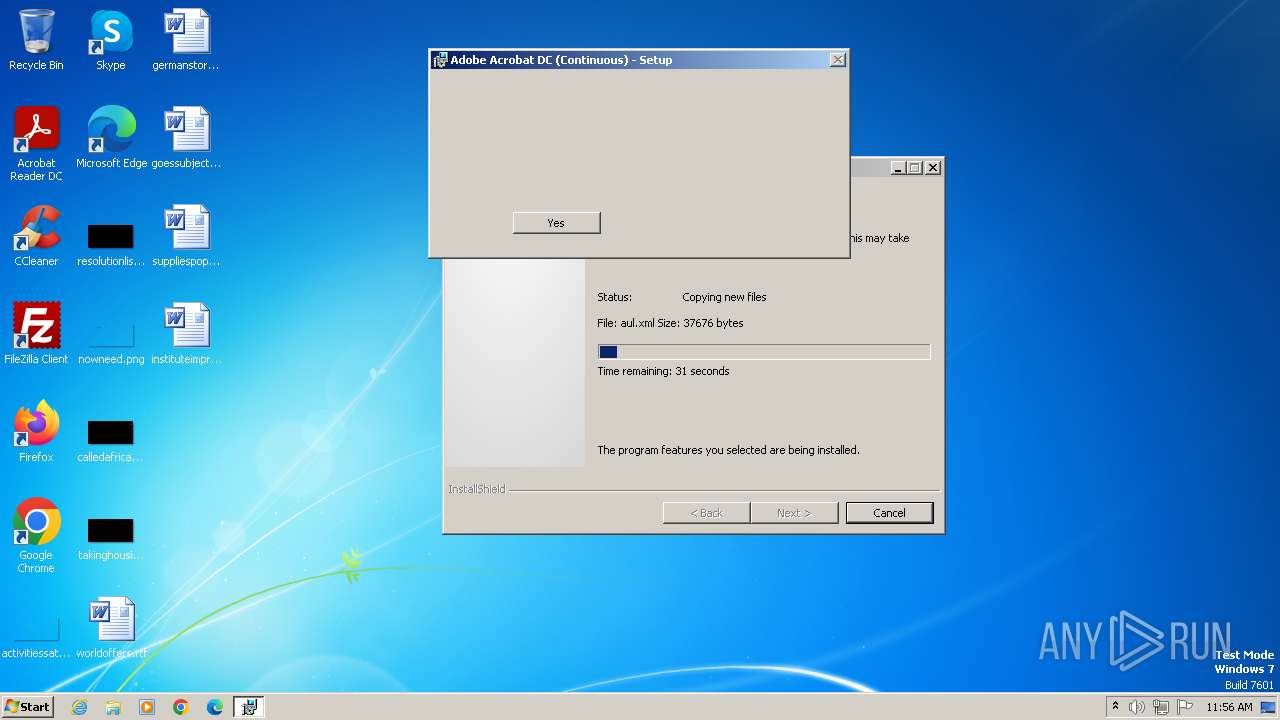Click the 'File: aul.xml Size: 37676 bytes' text
1280x720 pixels.
(x=670, y=323)
